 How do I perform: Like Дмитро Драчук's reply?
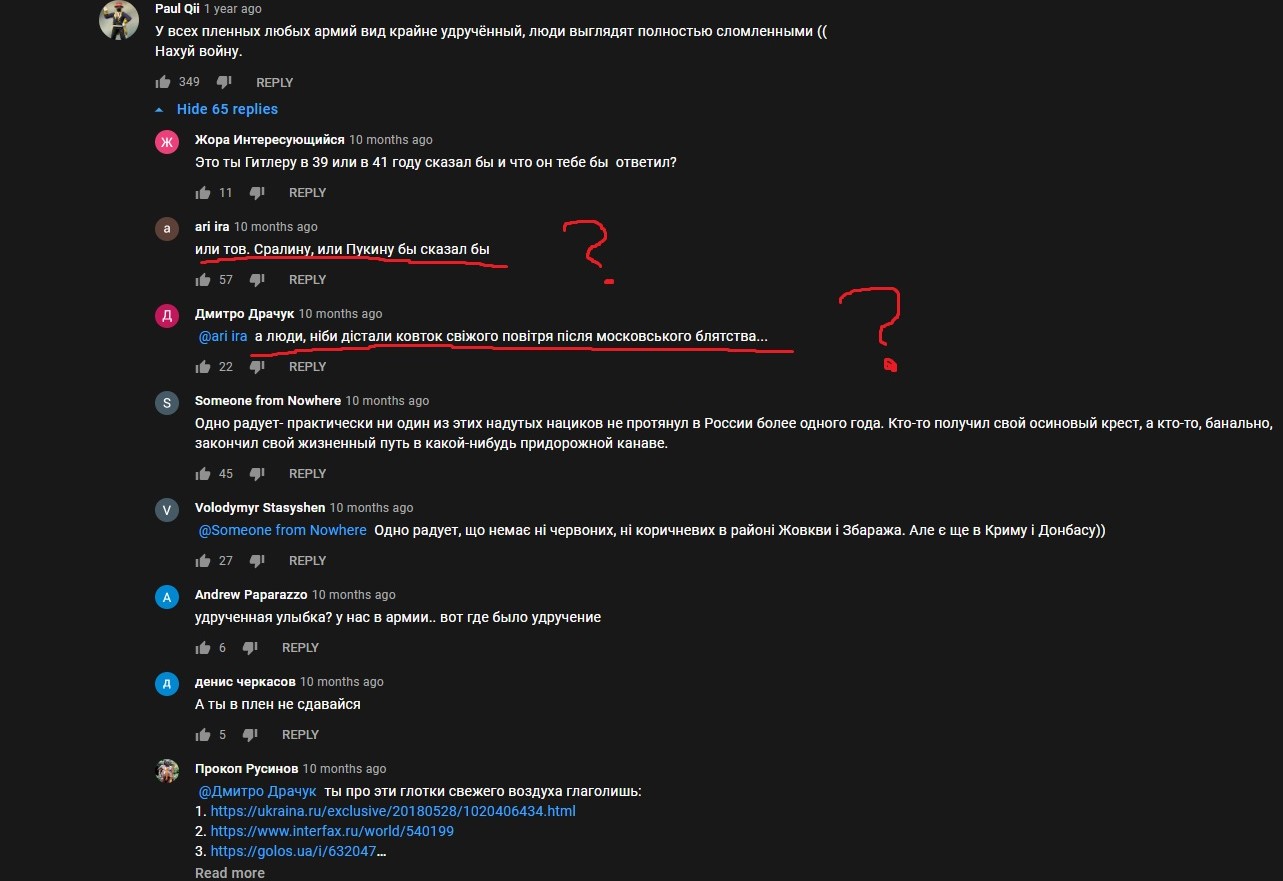(x=203, y=366)
